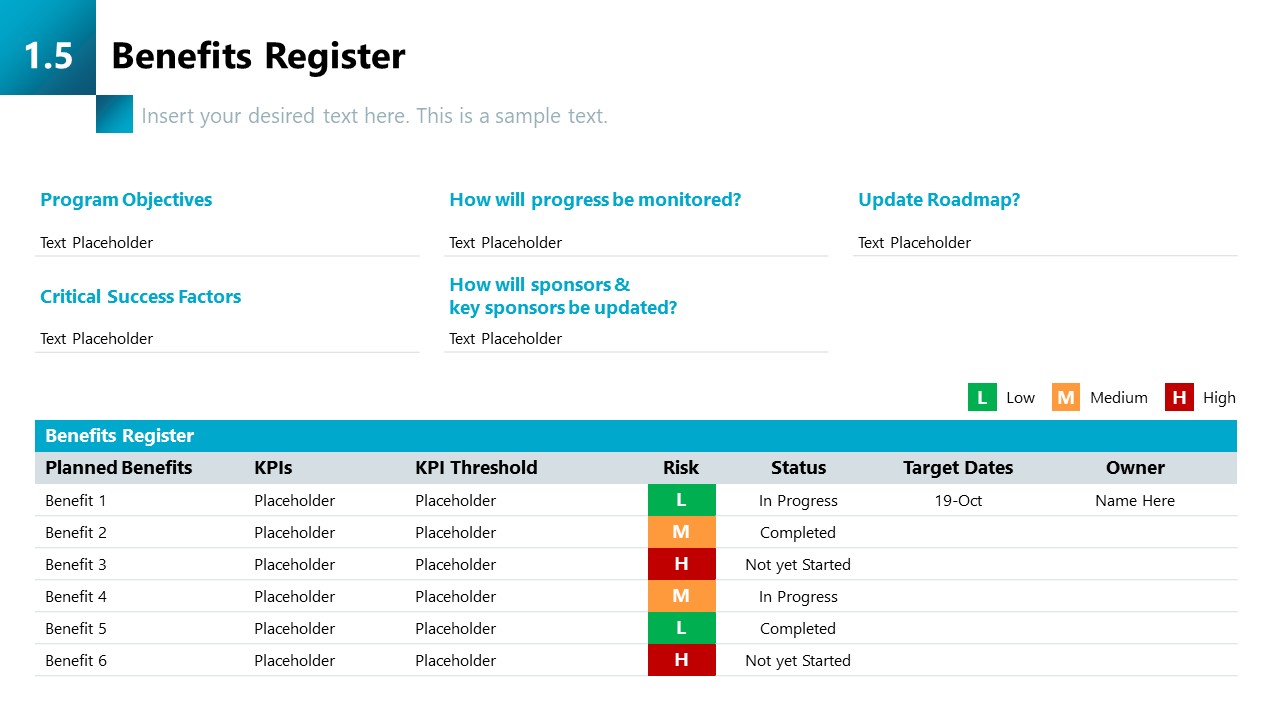Click the orange Medium legend icon
Image resolution: width=1280 pixels, height=720 pixels.
(1066, 398)
